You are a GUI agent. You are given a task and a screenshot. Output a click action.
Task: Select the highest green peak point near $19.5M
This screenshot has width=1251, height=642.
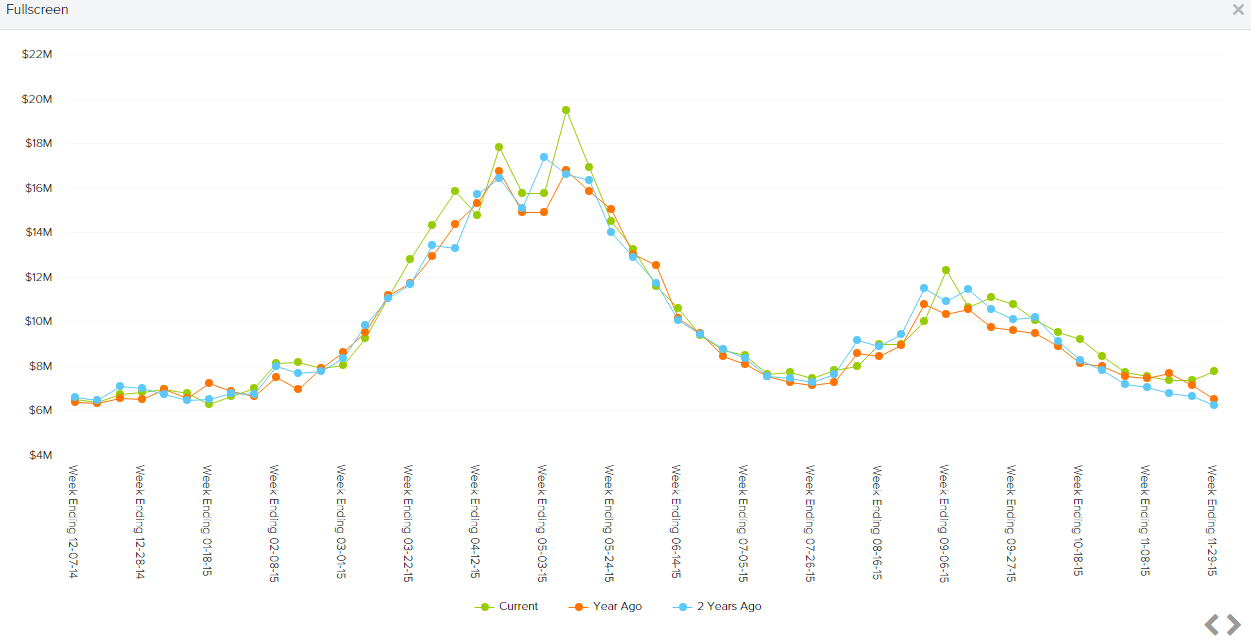tap(566, 110)
